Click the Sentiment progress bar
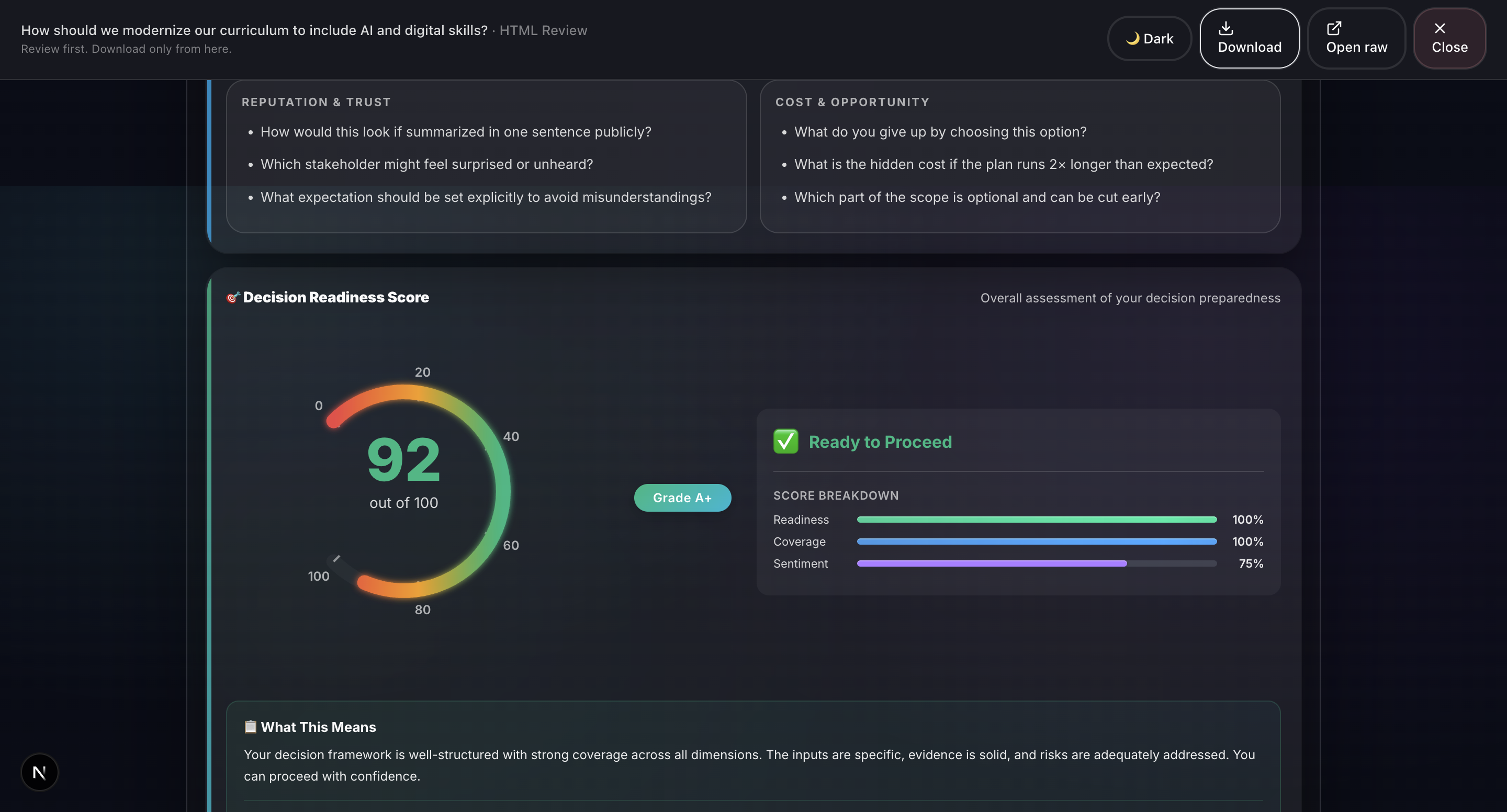Screen dimensions: 1507x812 click(x=1036, y=563)
